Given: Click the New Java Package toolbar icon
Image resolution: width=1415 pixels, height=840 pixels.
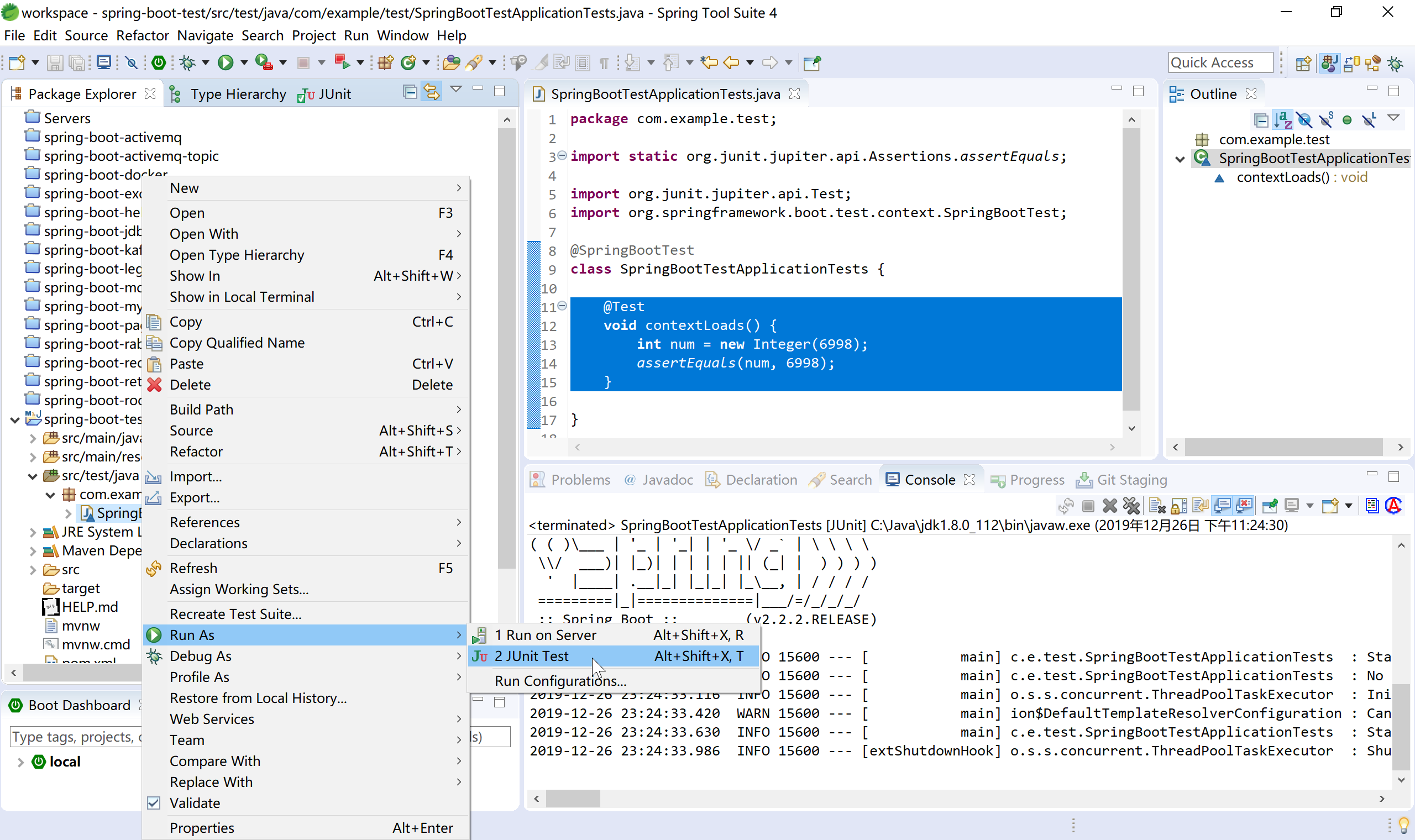Looking at the screenshot, I should tap(385, 62).
